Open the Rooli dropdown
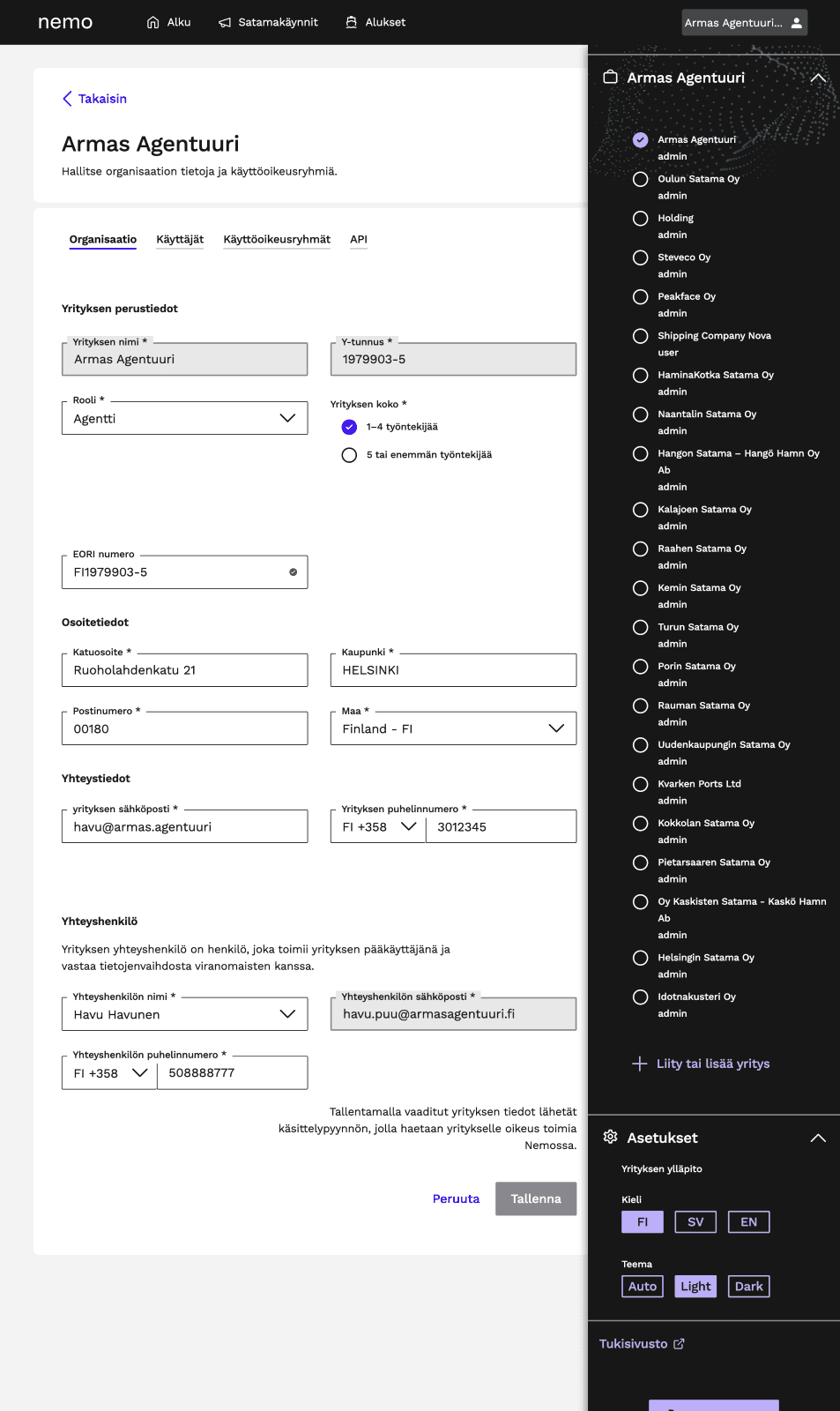 [185, 418]
